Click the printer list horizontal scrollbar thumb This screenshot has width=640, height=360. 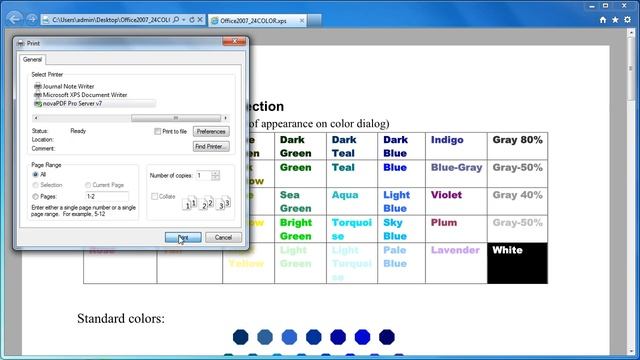(176, 118)
